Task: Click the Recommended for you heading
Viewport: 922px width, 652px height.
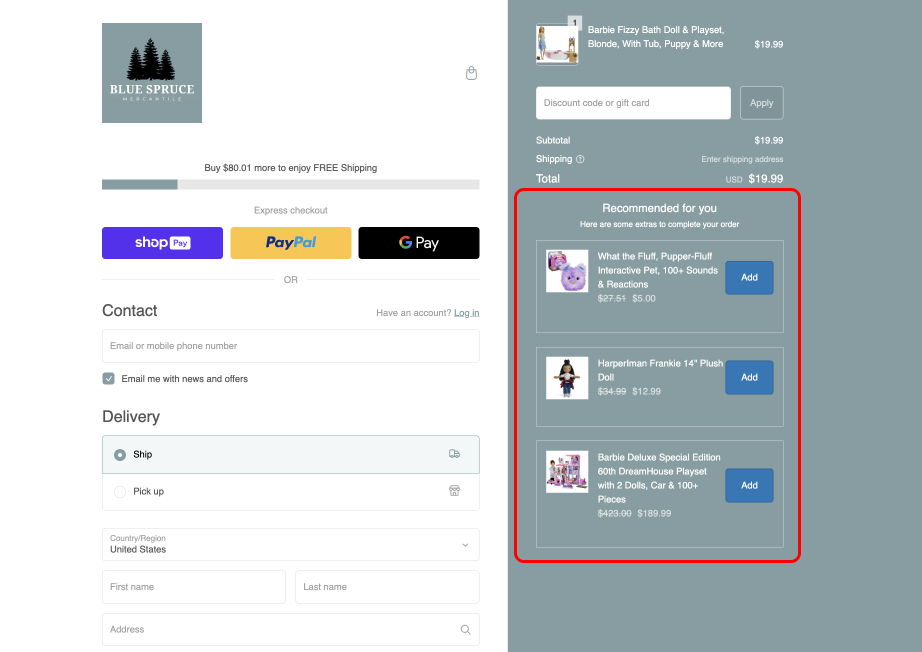Action: point(659,208)
